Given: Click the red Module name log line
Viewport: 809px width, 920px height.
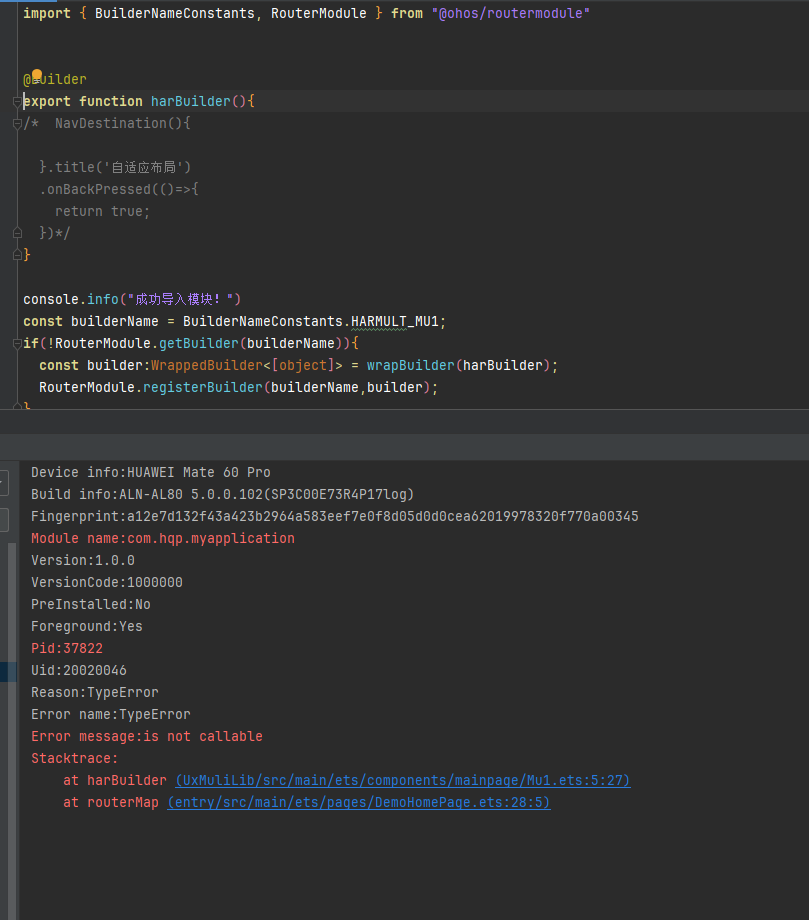Looking at the screenshot, I should [x=162, y=538].
